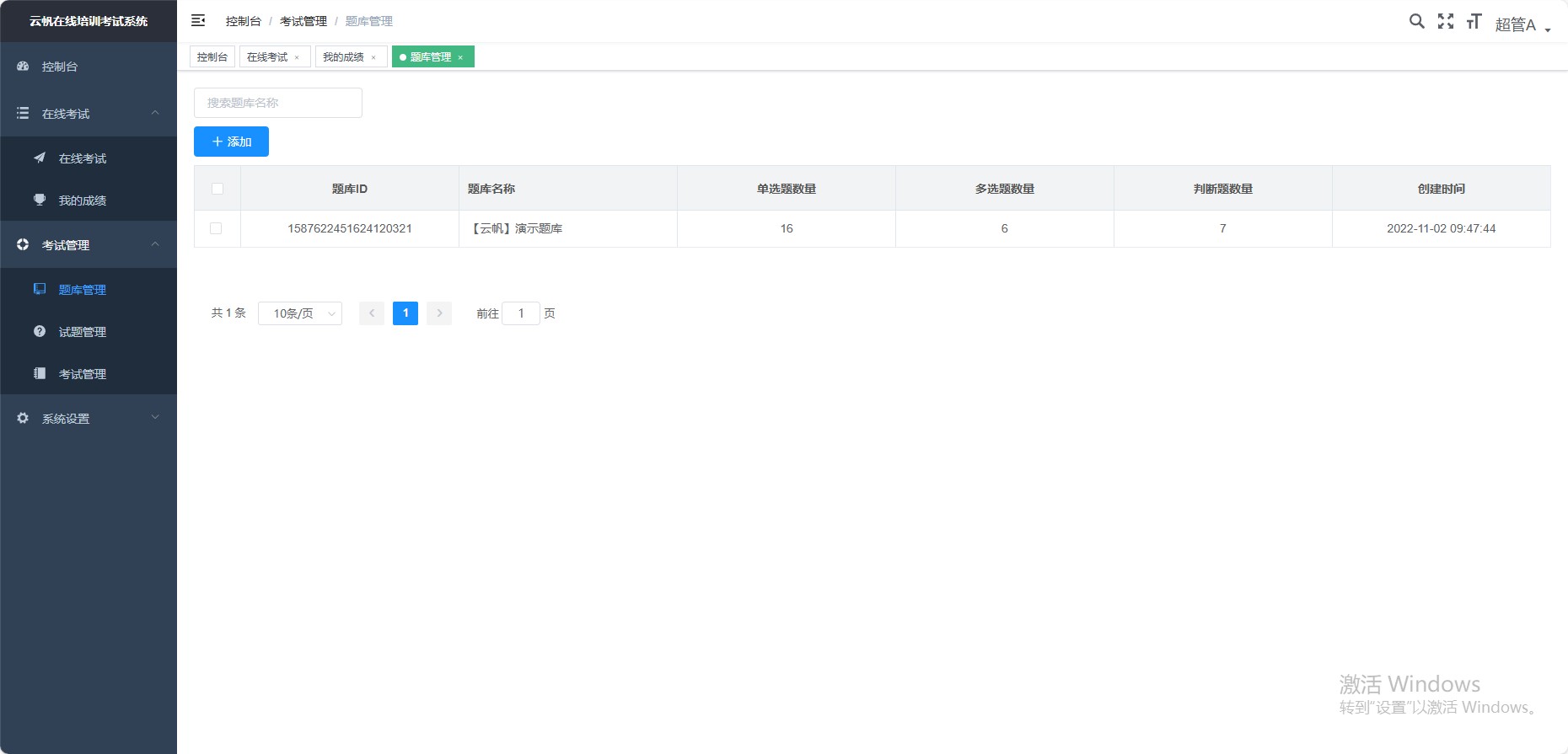Click 控制台 breadcrumb link
This screenshot has height=754, width=1568.
point(244,21)
